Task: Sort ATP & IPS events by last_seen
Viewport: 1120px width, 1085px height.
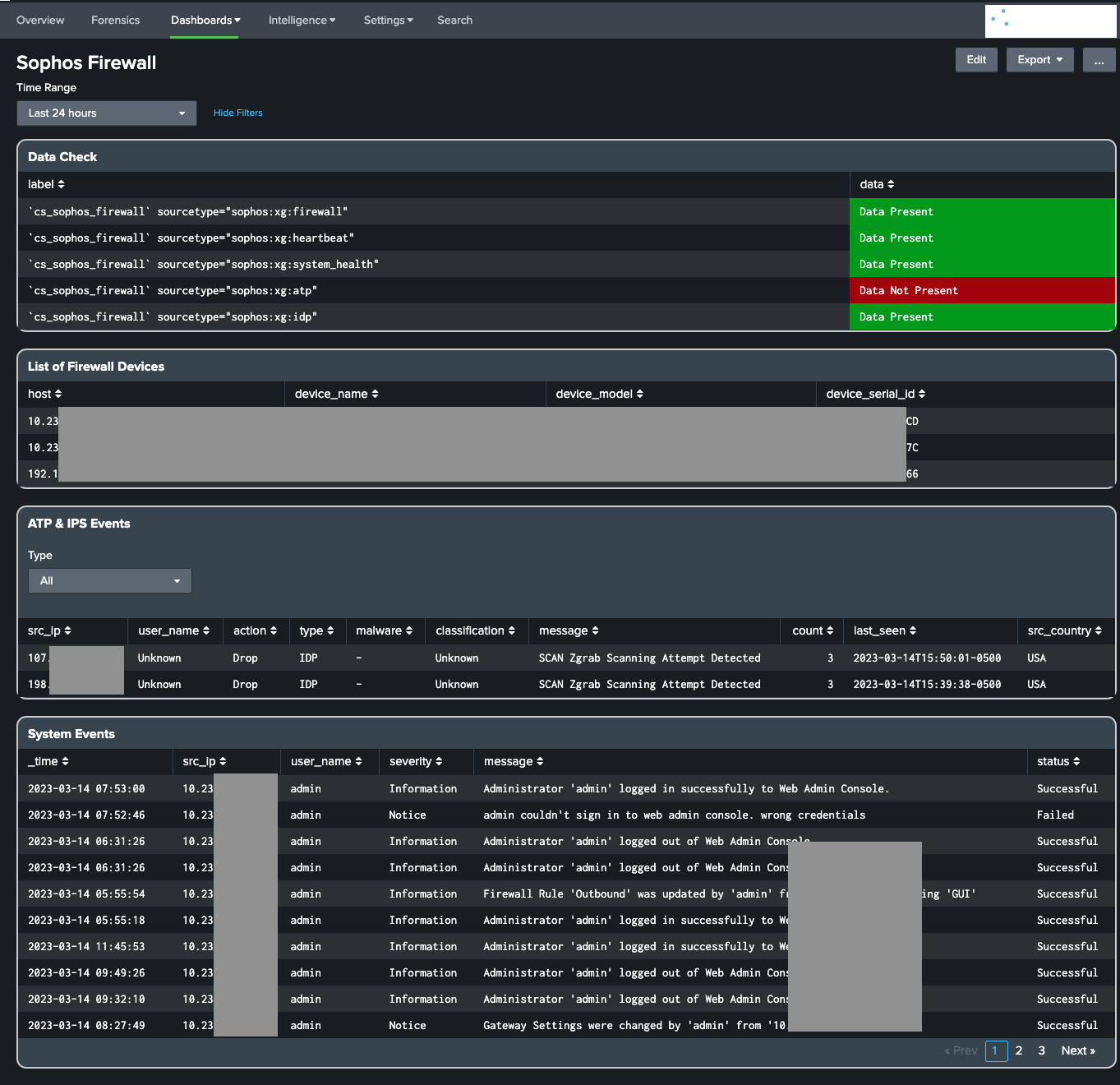Action: point(884,630)
